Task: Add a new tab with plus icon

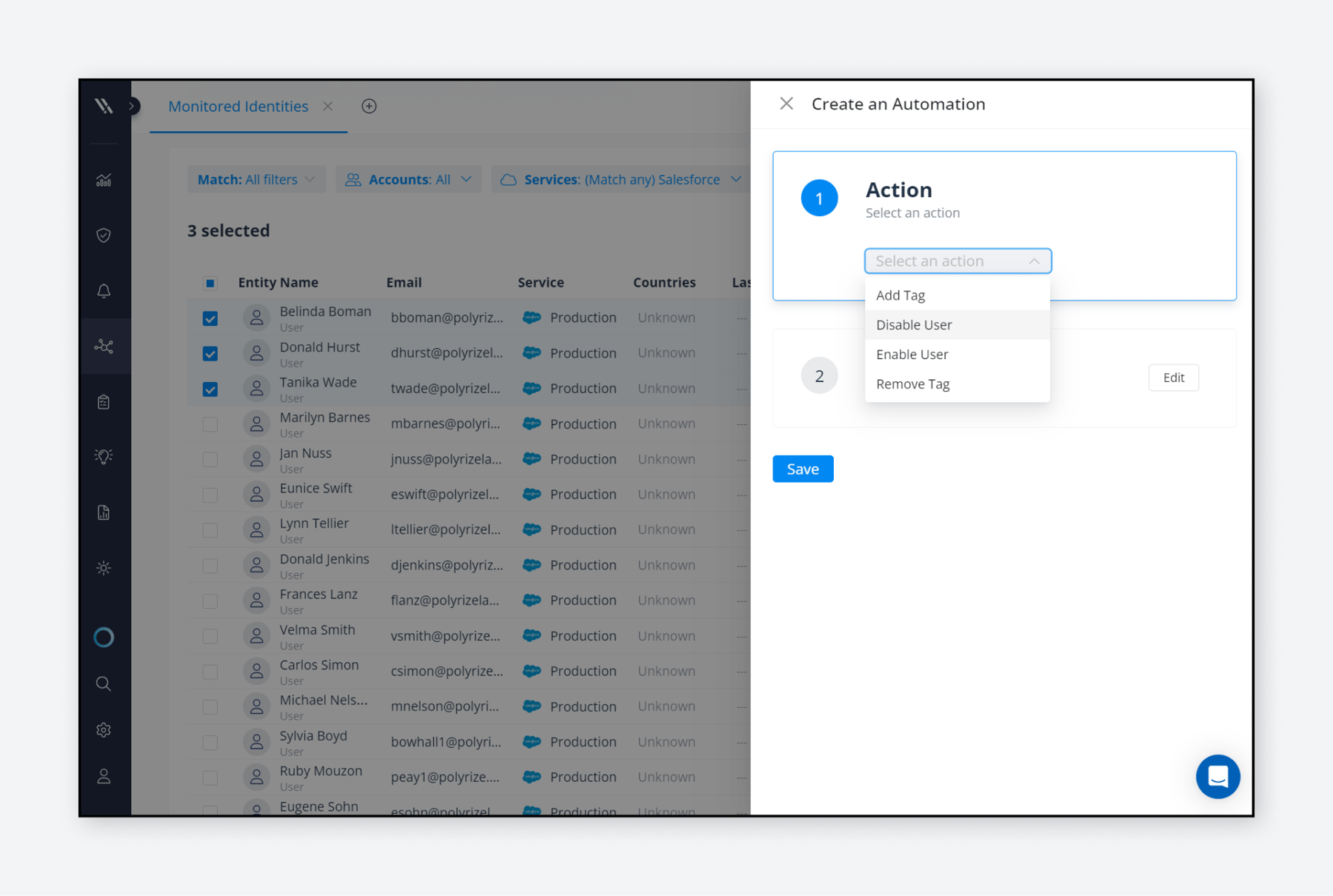Action: click(x=369, y=106)
